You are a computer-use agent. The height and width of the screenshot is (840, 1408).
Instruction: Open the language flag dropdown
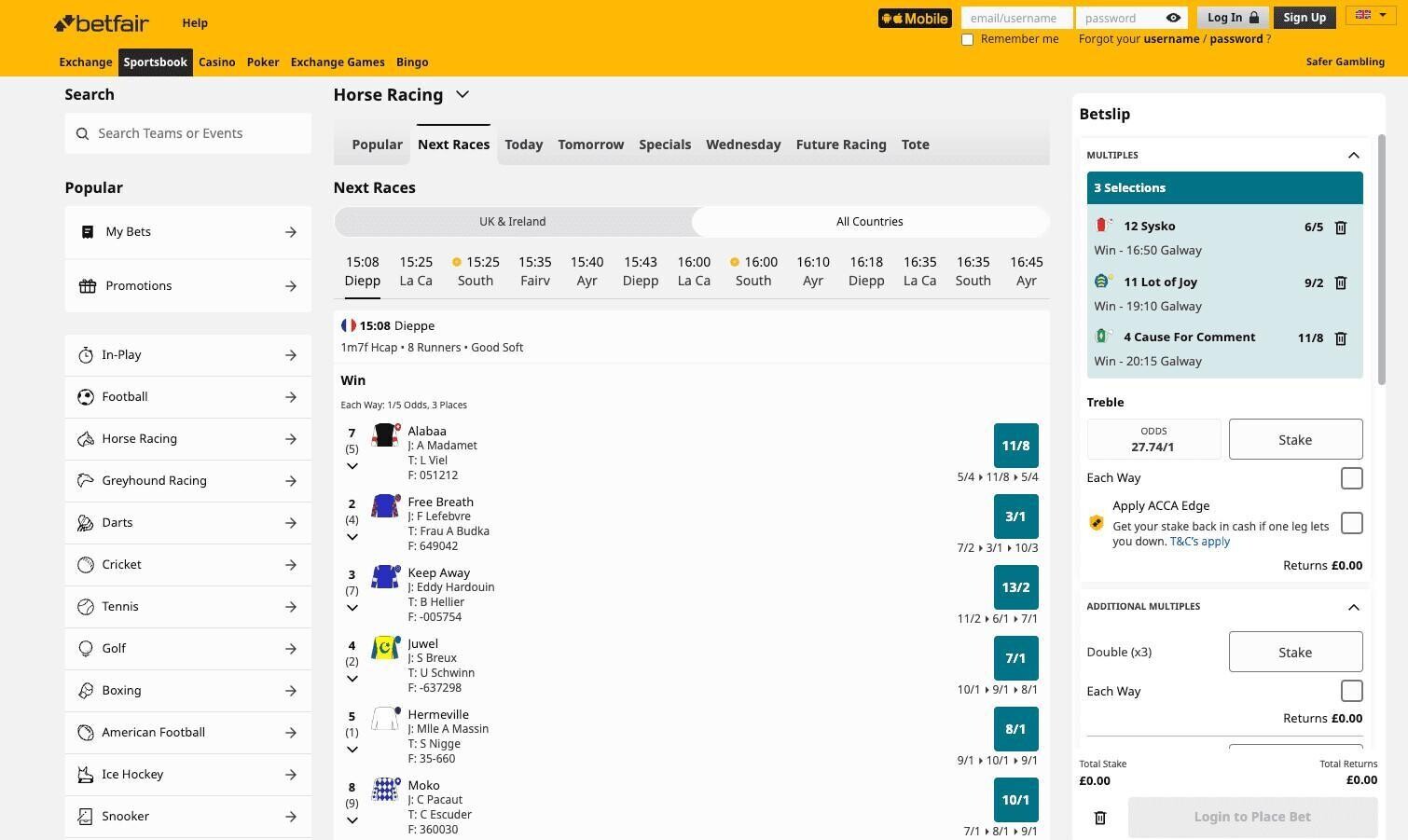point(1371,15)
